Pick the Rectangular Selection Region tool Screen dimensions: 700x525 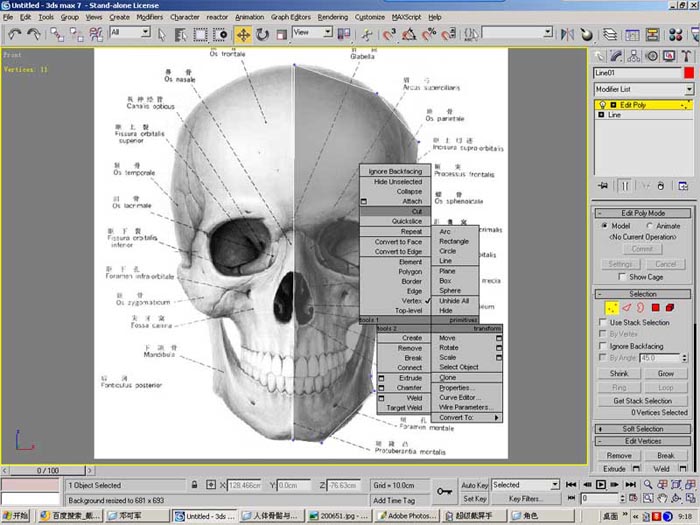[x=200, y=34]
